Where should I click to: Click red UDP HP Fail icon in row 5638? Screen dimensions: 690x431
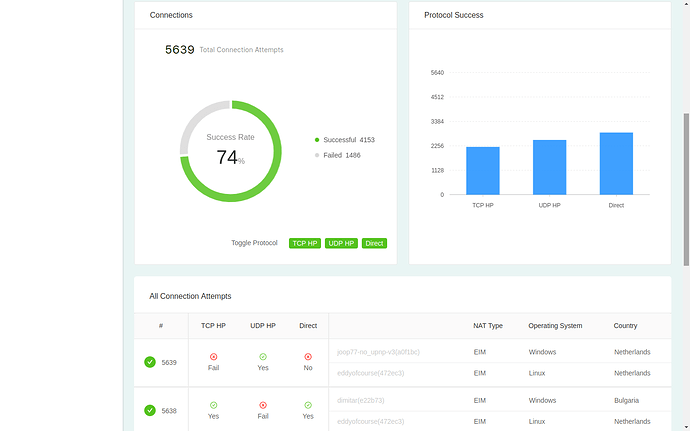[263, 405]
